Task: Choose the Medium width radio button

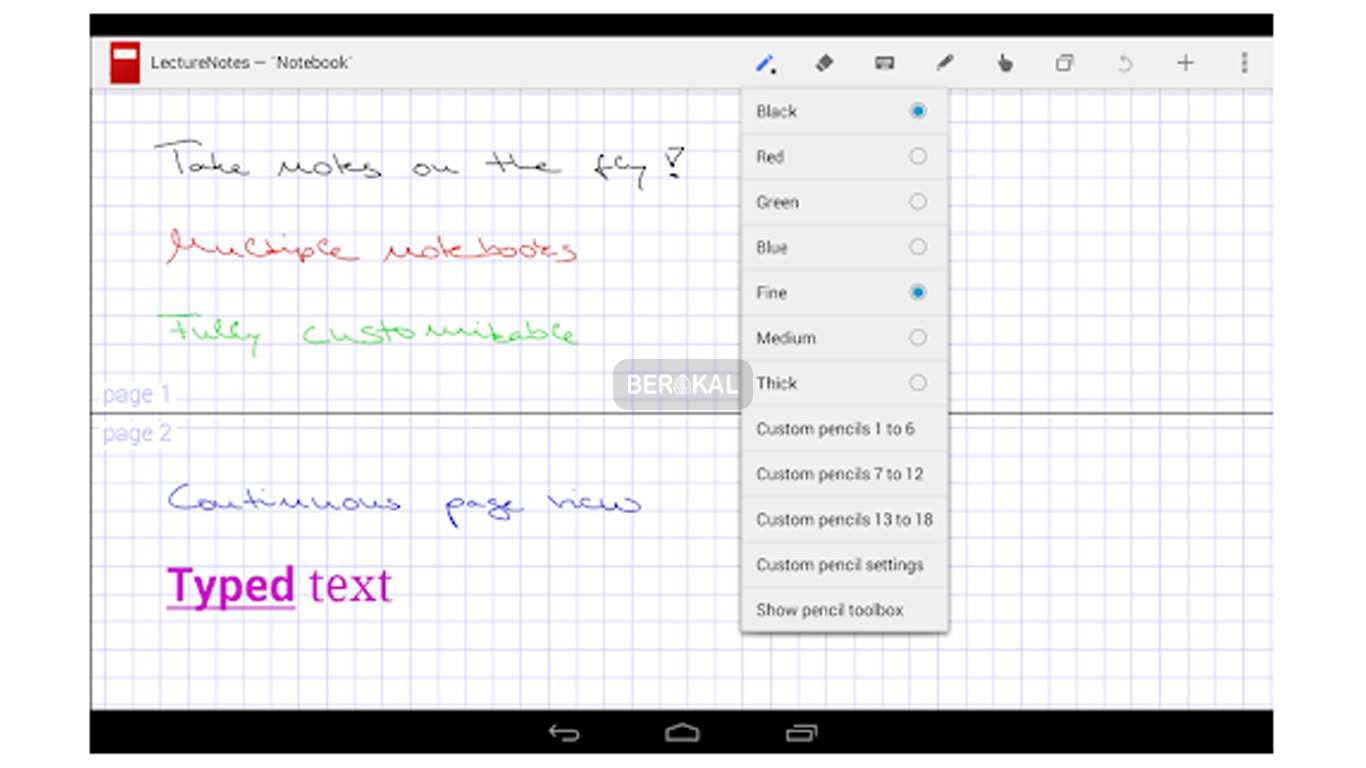Action: 917,338
